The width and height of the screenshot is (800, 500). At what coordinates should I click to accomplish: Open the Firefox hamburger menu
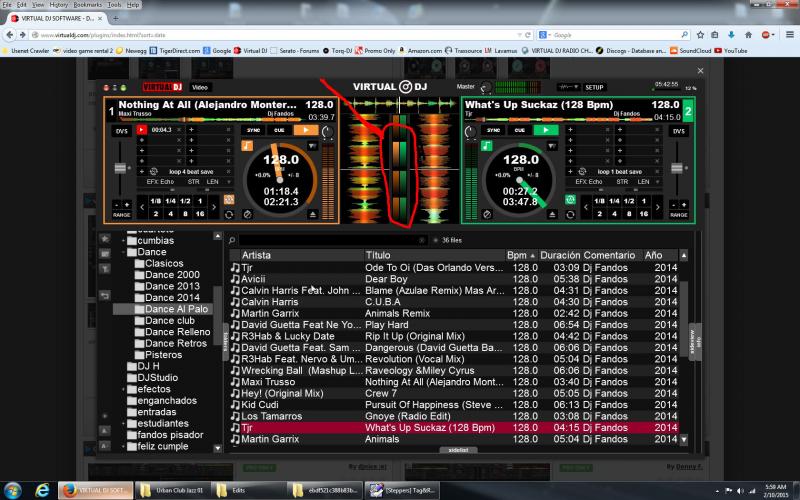(790, 35)
